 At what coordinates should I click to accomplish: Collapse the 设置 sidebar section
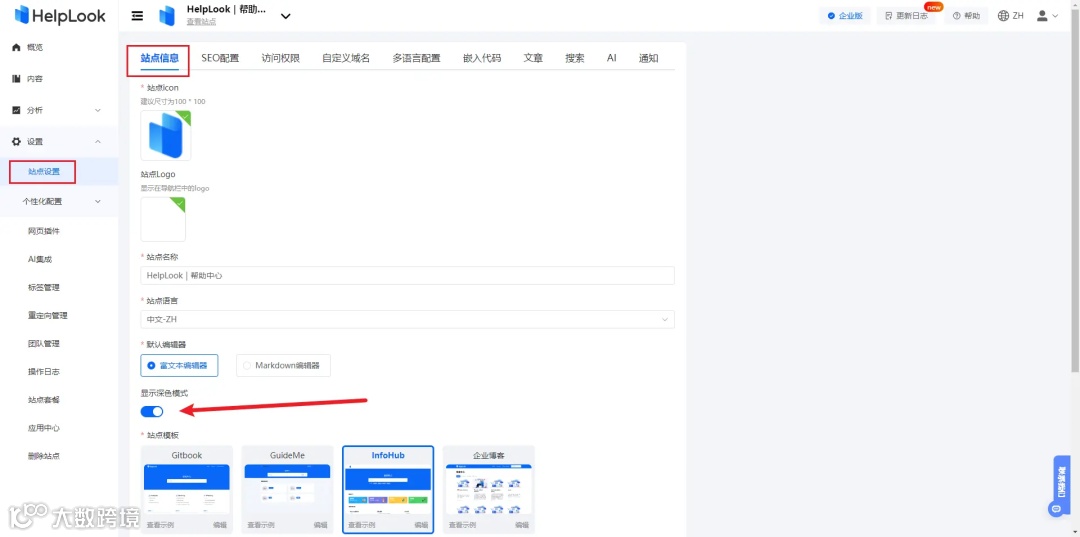click(x=97, y=142)
